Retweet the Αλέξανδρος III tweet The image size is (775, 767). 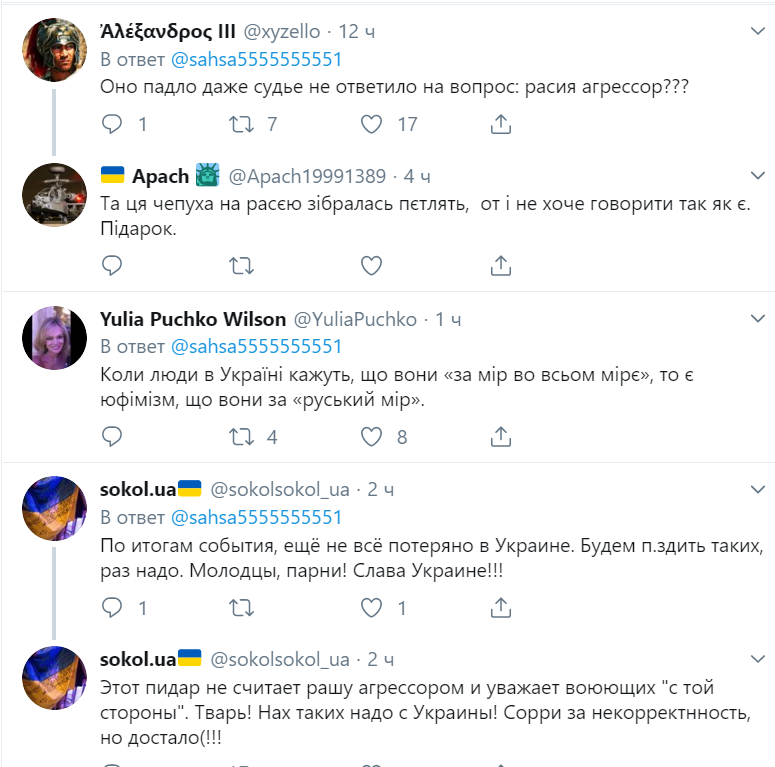[x=242, y=124]
